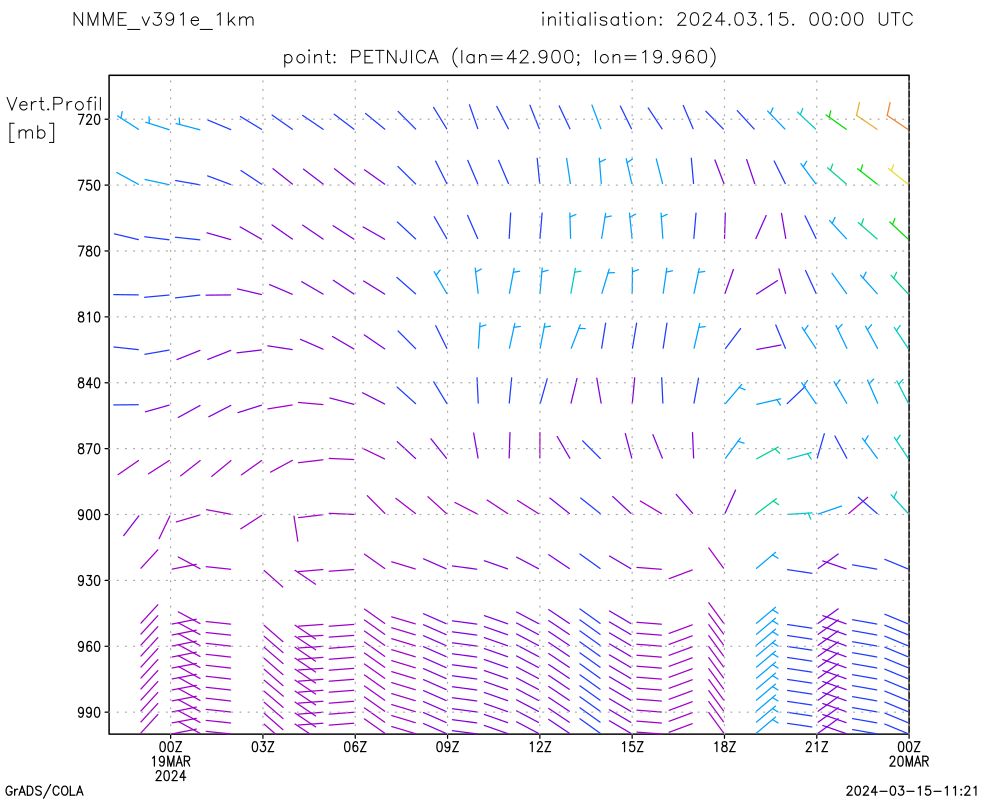Select the initialisation 2024.03.15. 00:00 UTC text

(727, 20)
